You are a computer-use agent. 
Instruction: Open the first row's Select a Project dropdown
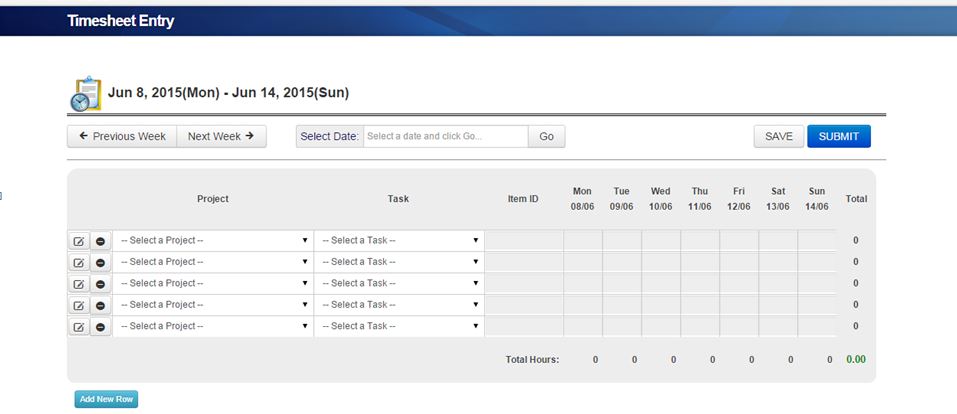[212, 240]
